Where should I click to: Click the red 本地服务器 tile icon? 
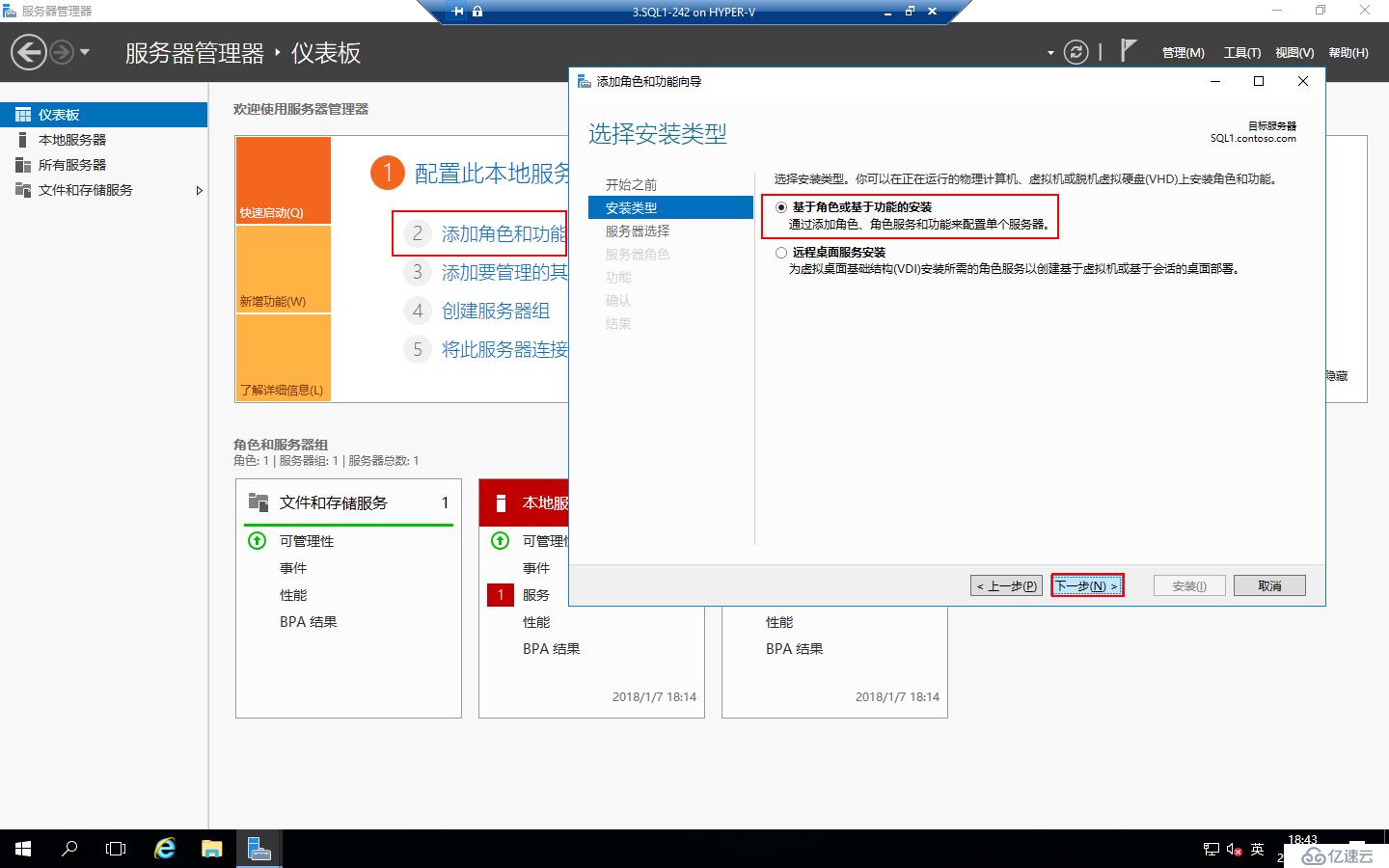click(501, 502)
